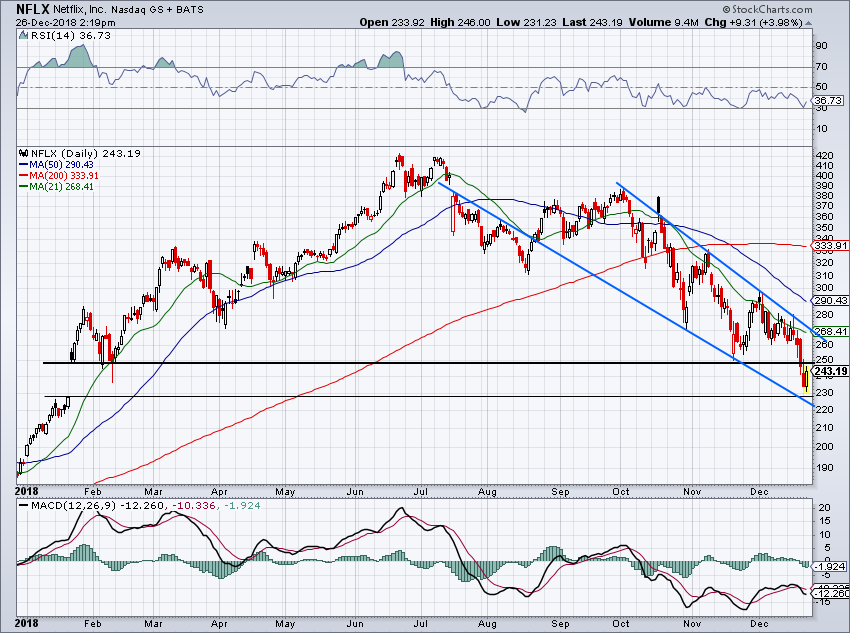850x633 pixels.
Task: Click the green up-arrow change indicator
Action: pyautogui.click(x=808, y=23)
